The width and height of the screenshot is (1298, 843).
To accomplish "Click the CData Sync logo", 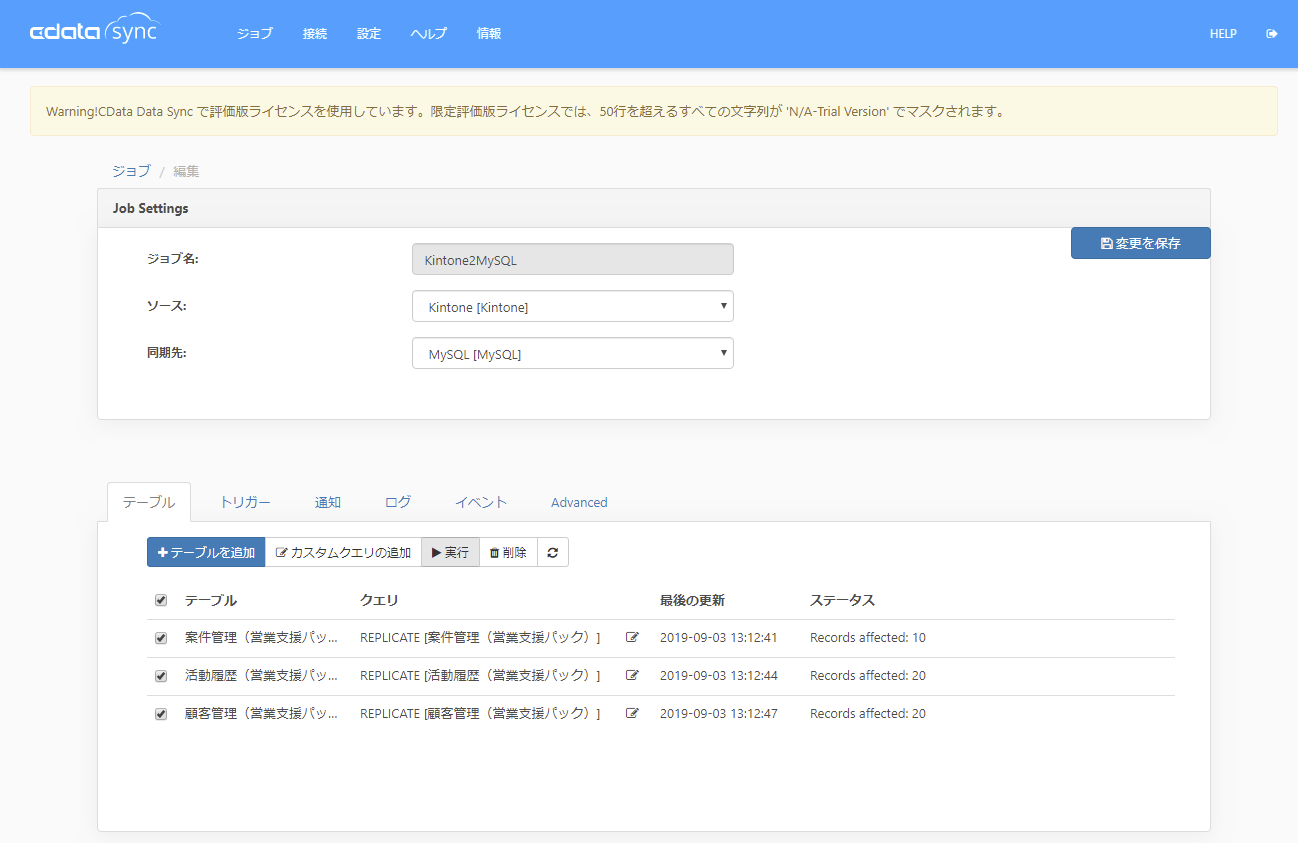I will click(x=94, y=30).
